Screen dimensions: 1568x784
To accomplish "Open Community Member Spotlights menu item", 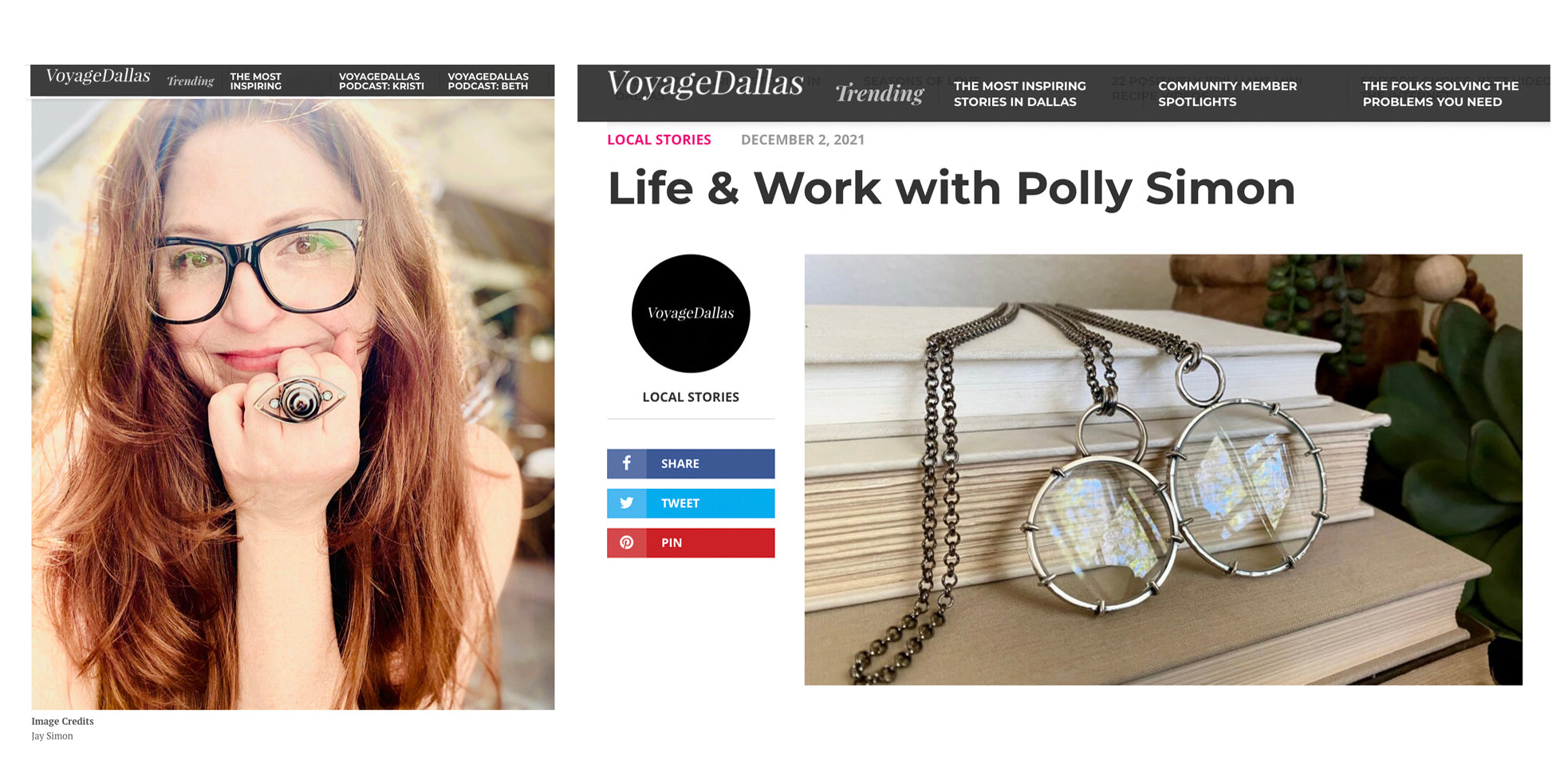I will pos(1227,93).
